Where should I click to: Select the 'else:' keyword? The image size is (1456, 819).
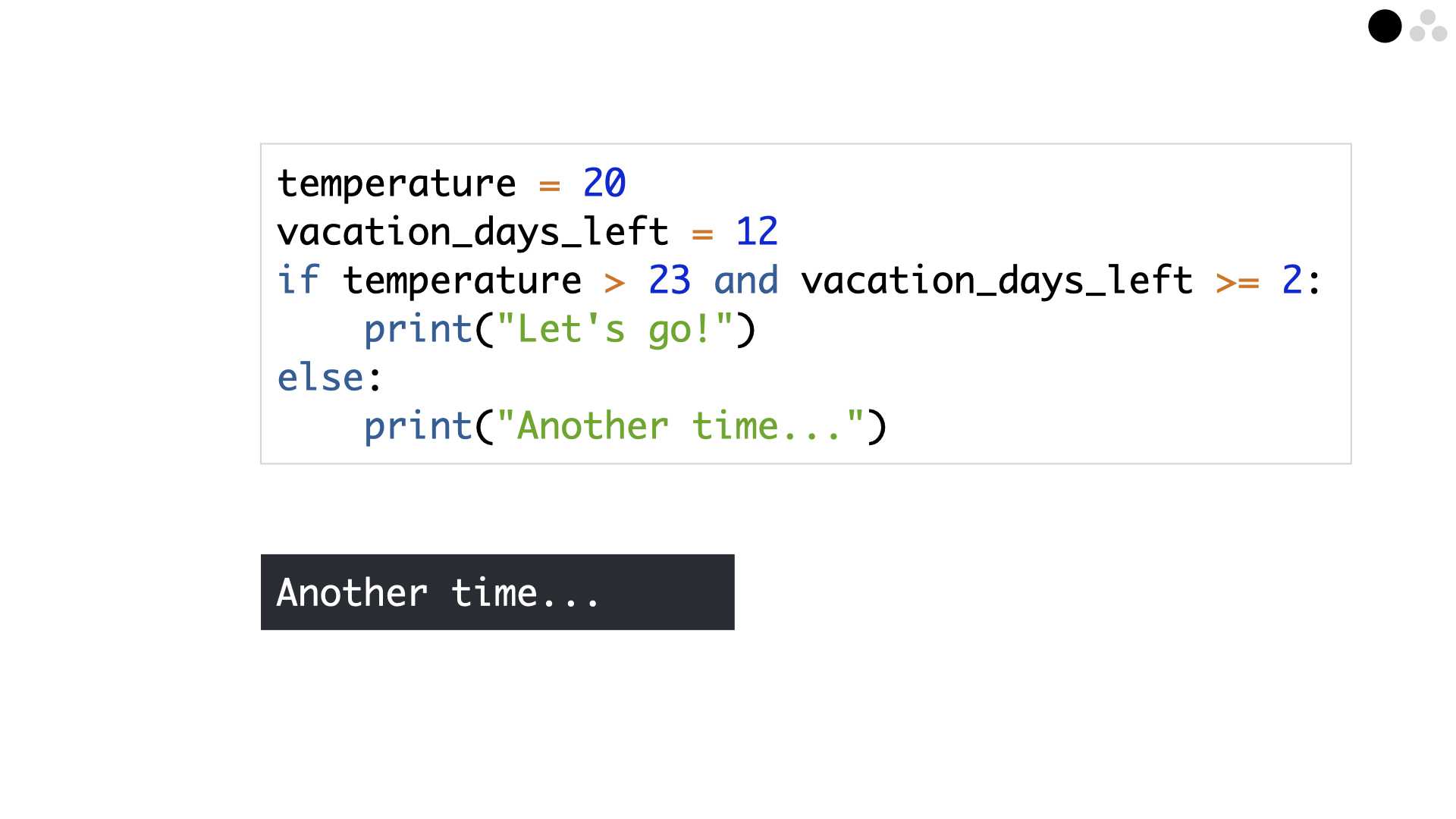[x=329, y=378]
